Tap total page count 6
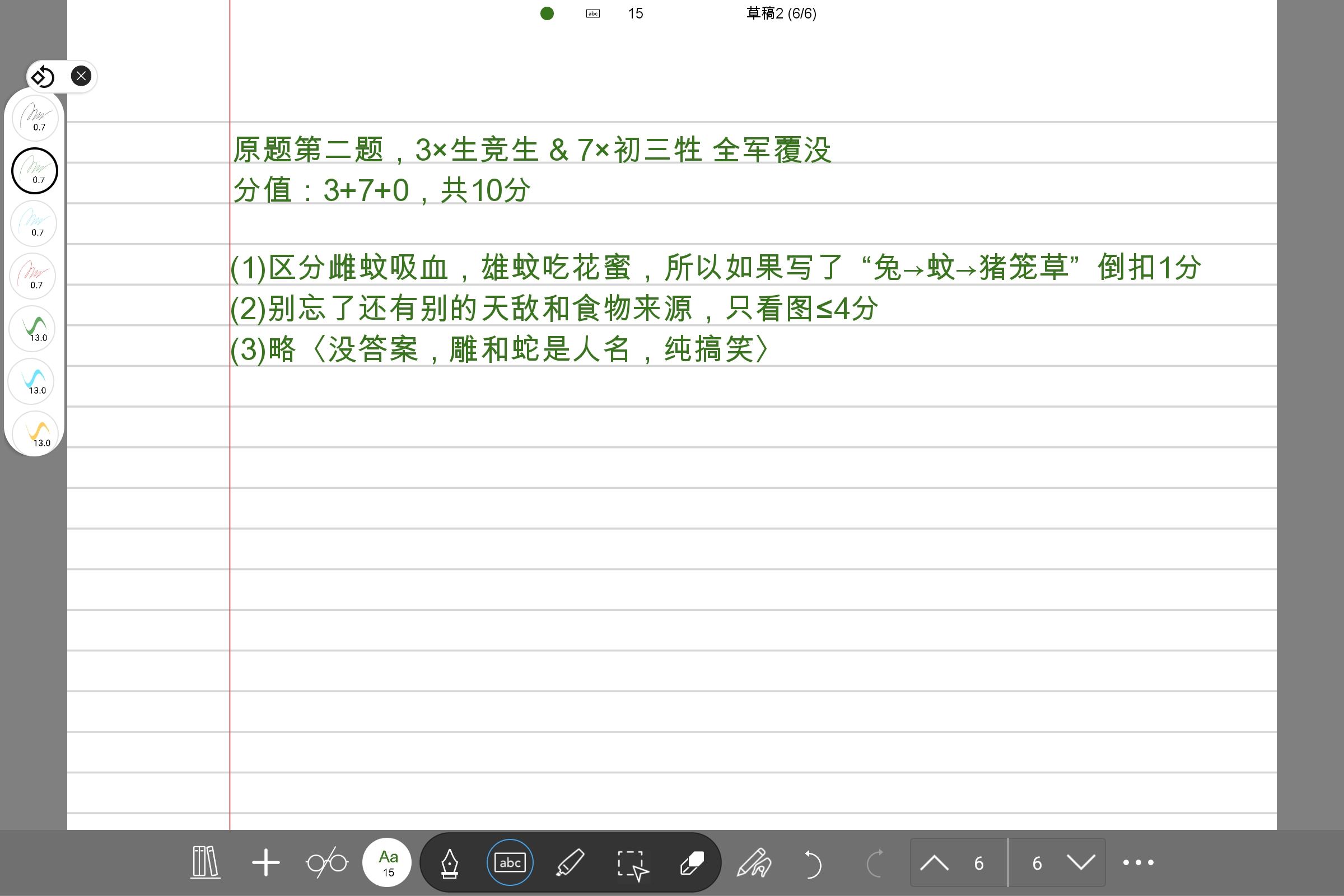This screenshot has height=896, width=1344. click(x=1037, y=863)
